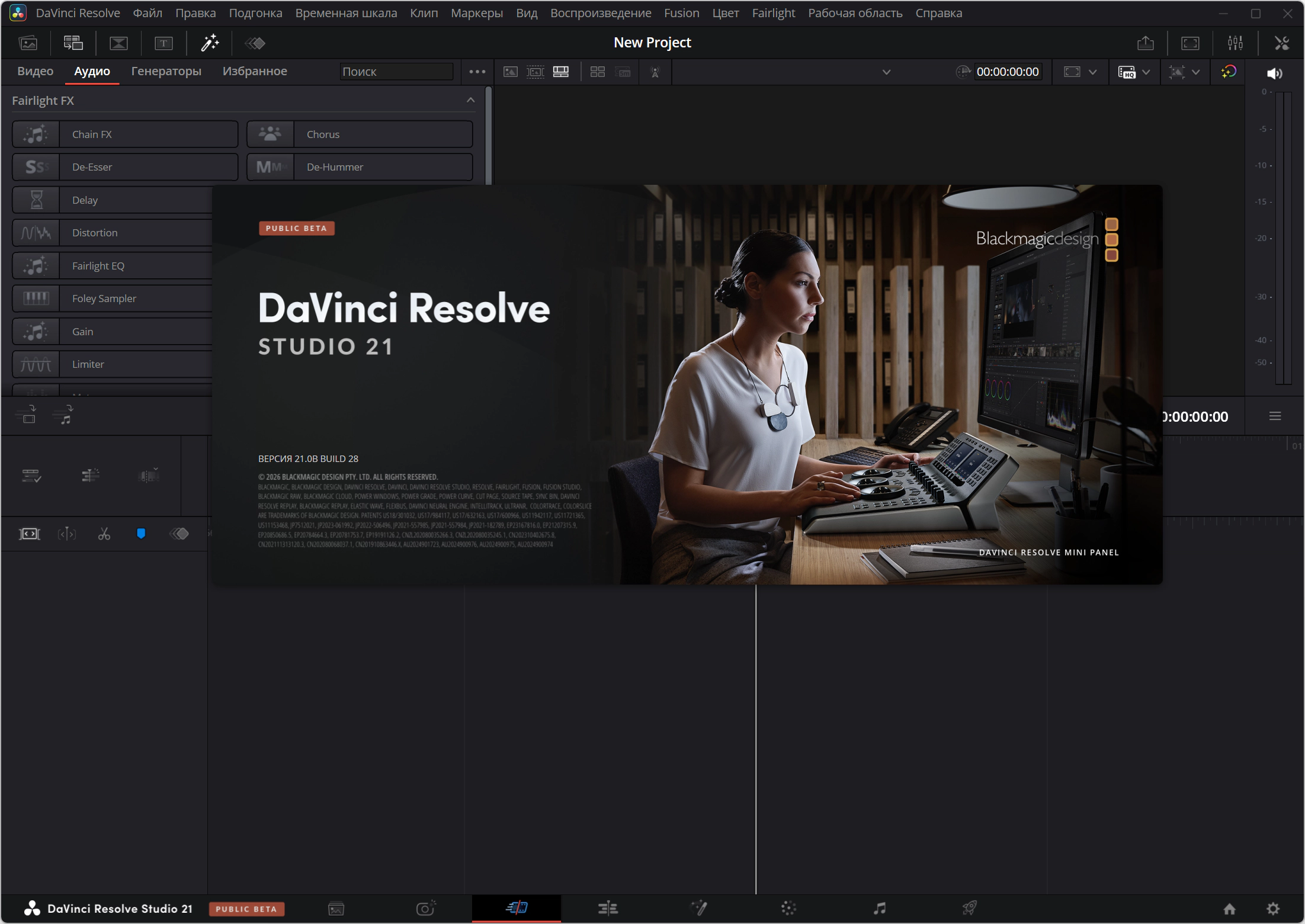Go to the Deliver page rocket icon
The image size is (1305, 924).
pyautogui.click(x=969, y=908)
